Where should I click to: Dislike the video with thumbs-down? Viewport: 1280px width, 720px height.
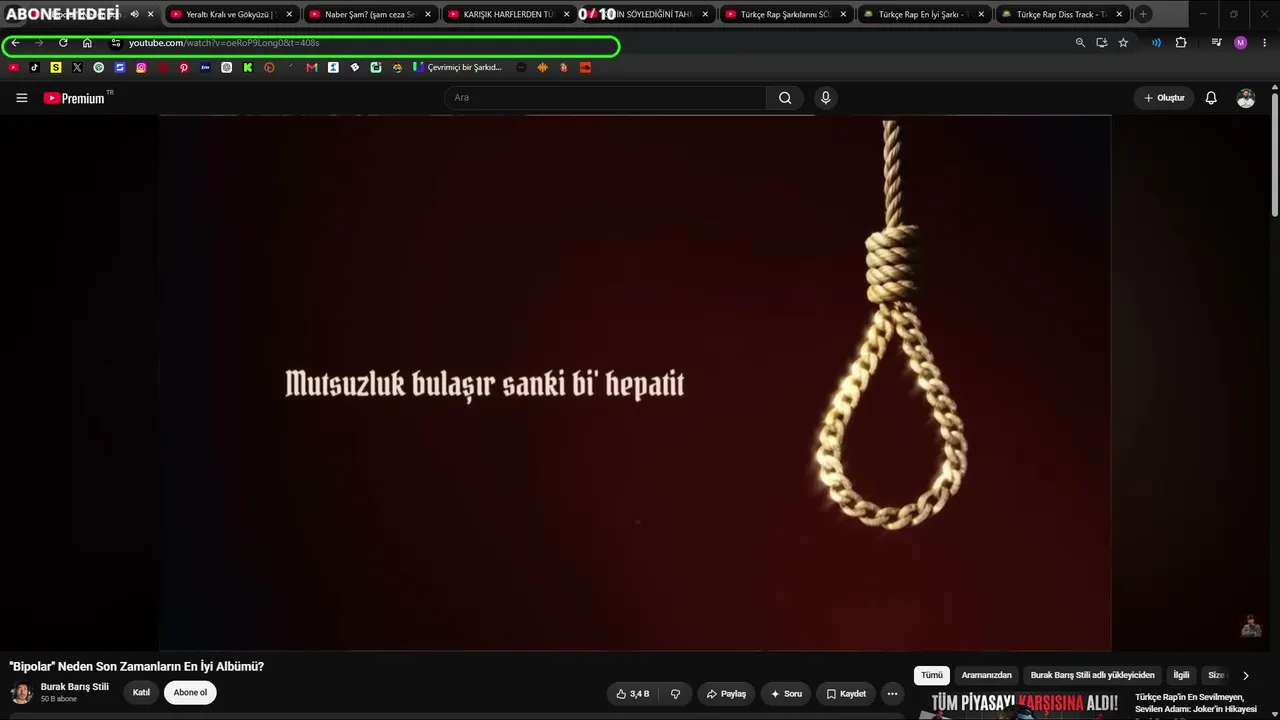tap(675, 694)
